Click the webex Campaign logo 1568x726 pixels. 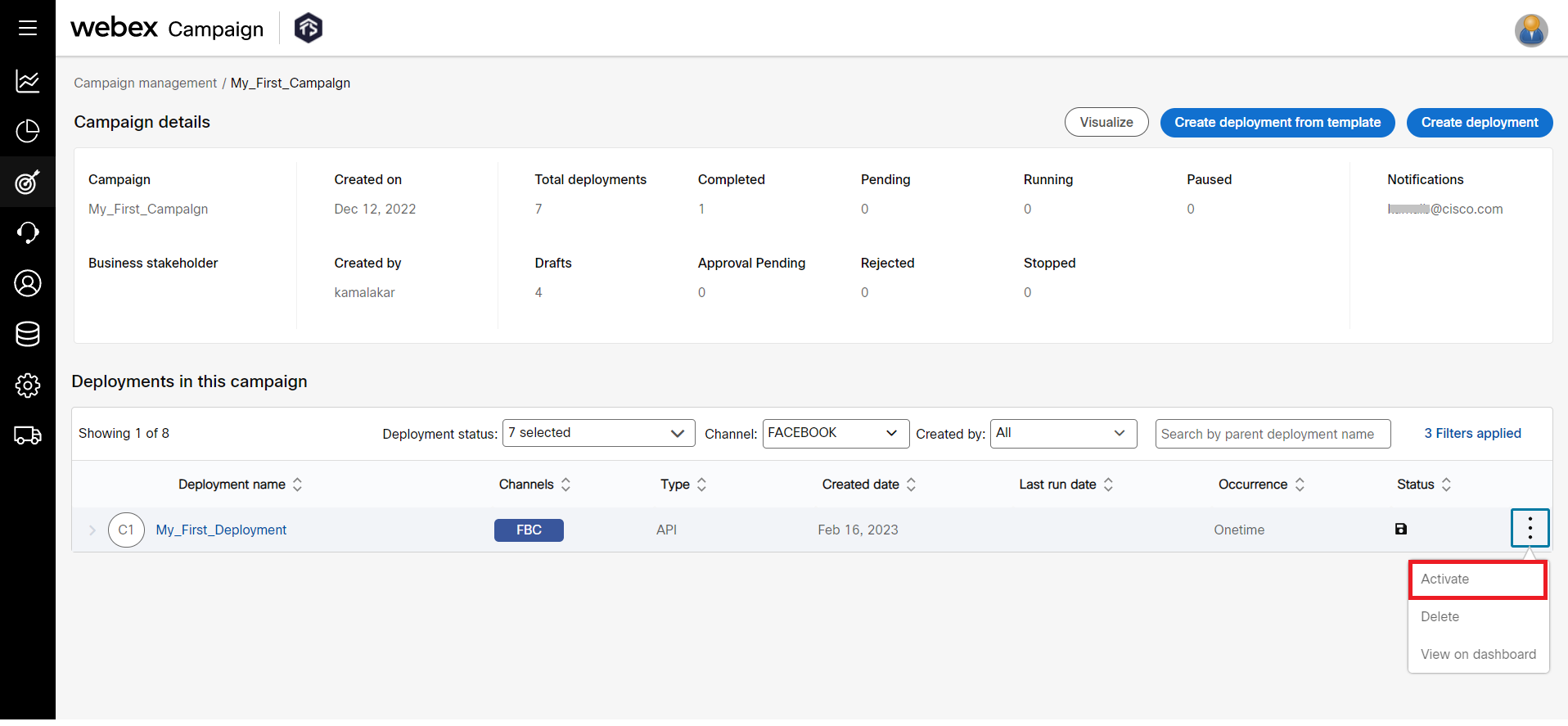click(167, 28)
